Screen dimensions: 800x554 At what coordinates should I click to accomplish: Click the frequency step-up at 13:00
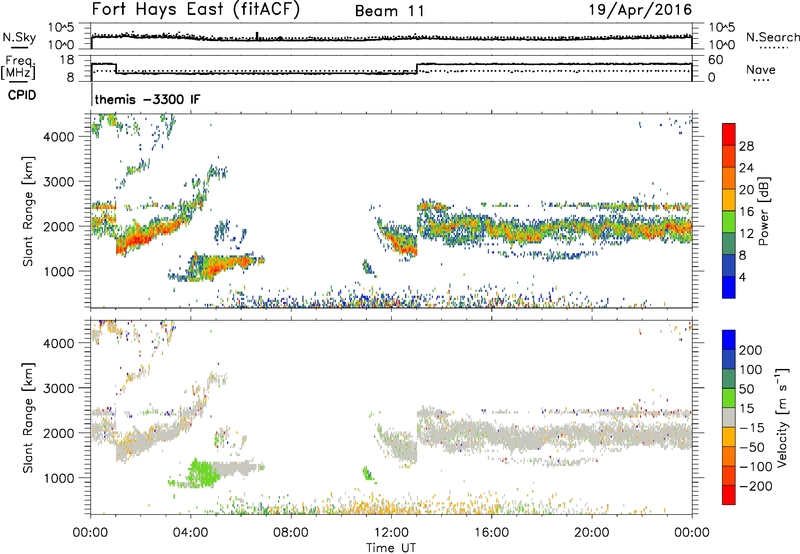point(417,68)
